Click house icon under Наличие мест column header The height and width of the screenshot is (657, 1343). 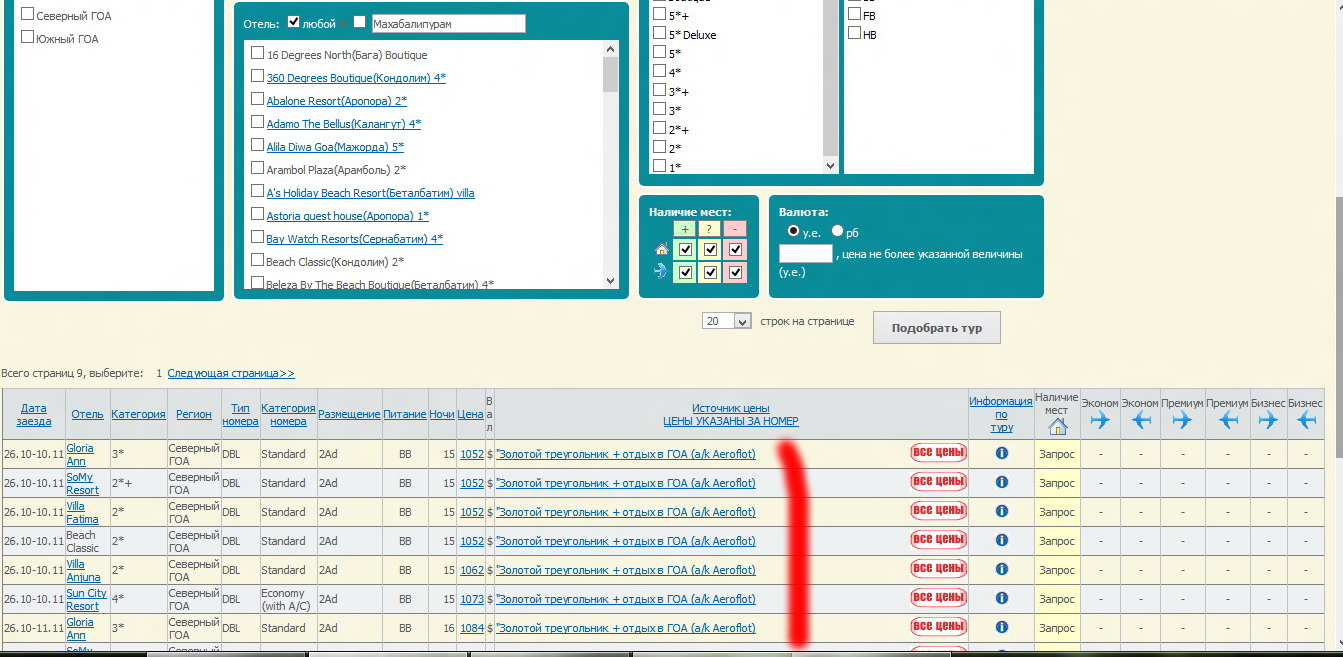coord(1057,427)
